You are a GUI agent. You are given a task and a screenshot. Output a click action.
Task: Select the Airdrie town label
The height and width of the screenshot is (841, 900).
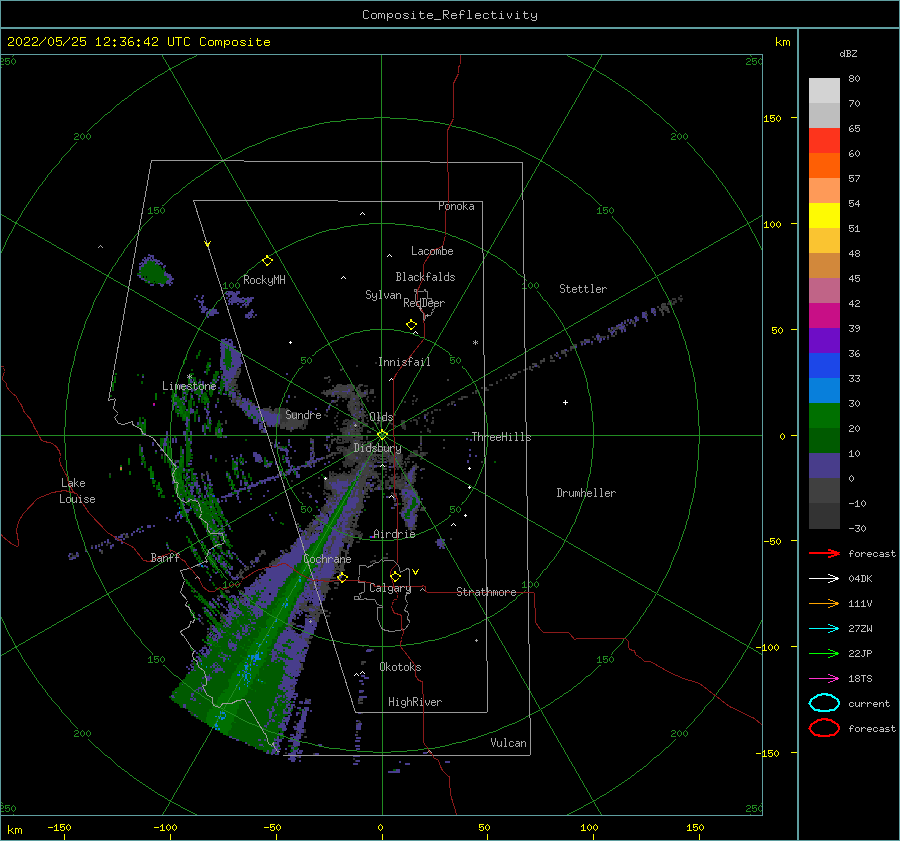(x=394, y=534)
